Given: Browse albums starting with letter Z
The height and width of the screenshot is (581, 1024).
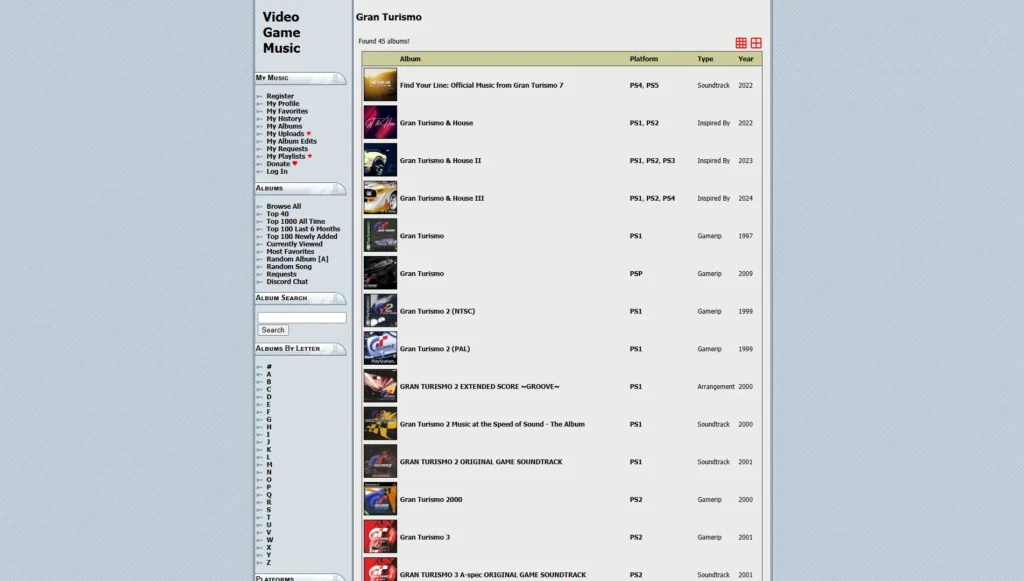Looking at the screenshot, I should point(268,563).
